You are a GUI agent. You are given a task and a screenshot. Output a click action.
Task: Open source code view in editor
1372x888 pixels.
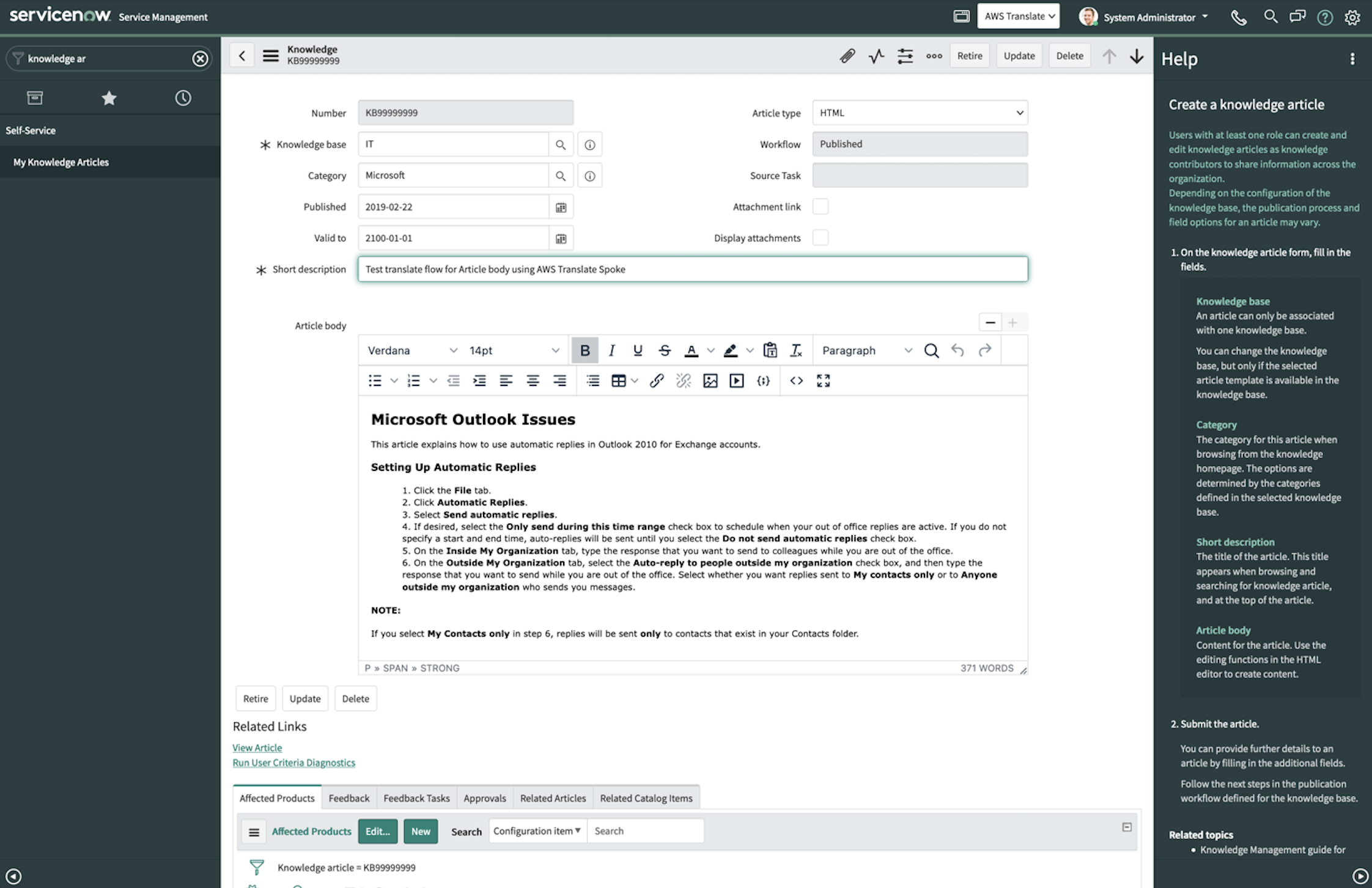[796, 381]
